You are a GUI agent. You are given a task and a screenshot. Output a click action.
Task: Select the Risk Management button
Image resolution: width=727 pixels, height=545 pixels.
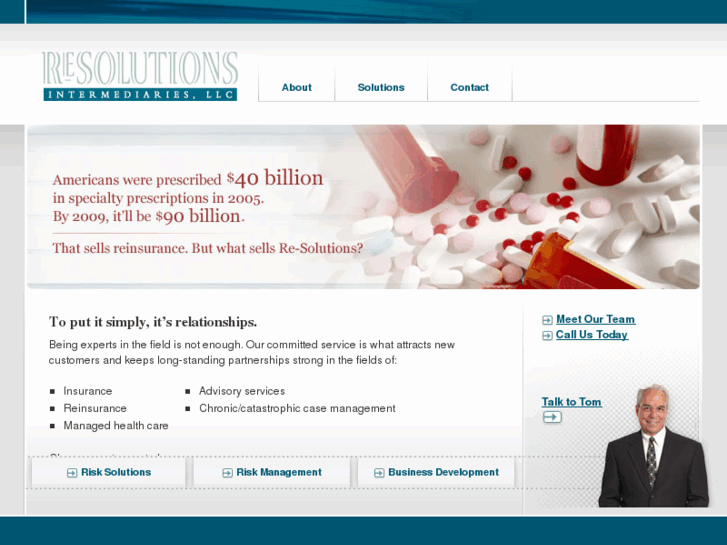tap(272, 472)
